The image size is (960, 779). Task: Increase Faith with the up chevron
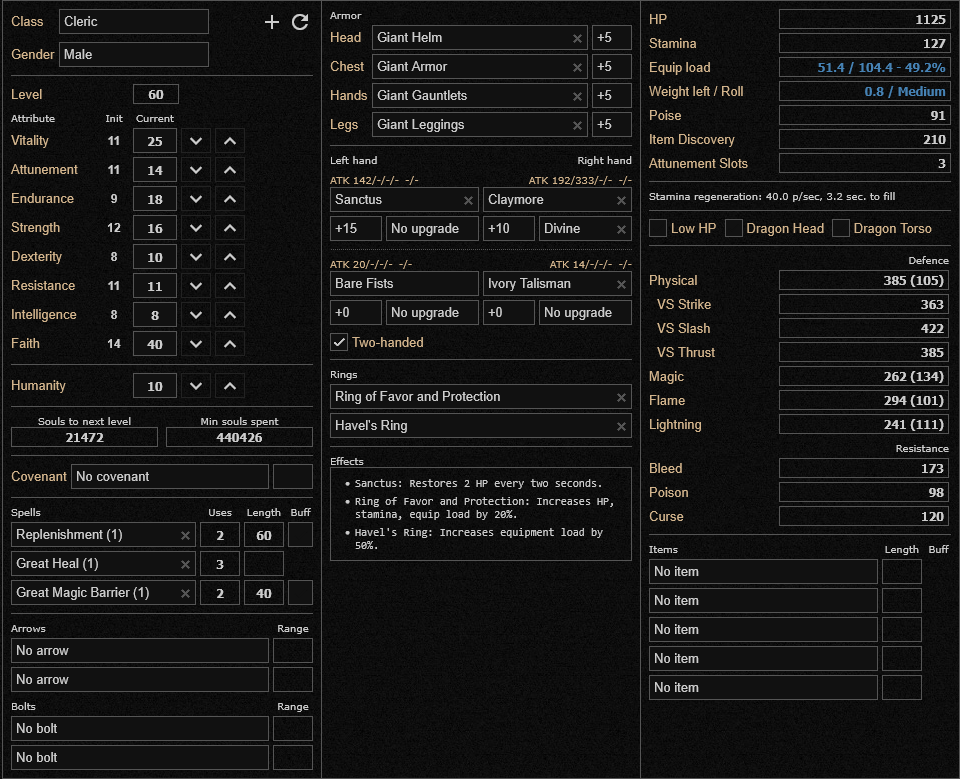[230, 344]
